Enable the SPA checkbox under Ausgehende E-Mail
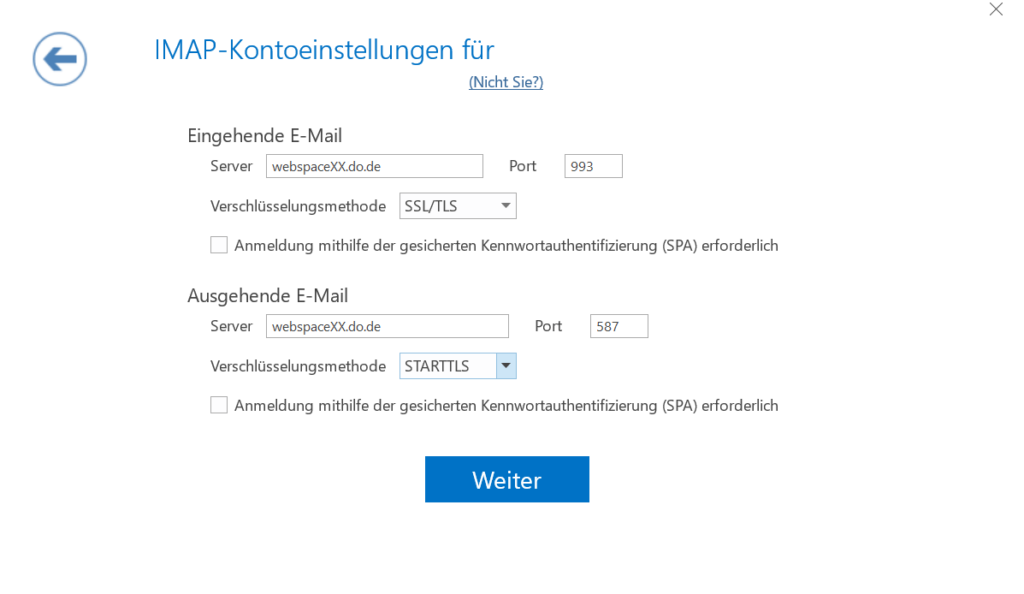This screenshot has height=594, width=1024. point(219,405)
